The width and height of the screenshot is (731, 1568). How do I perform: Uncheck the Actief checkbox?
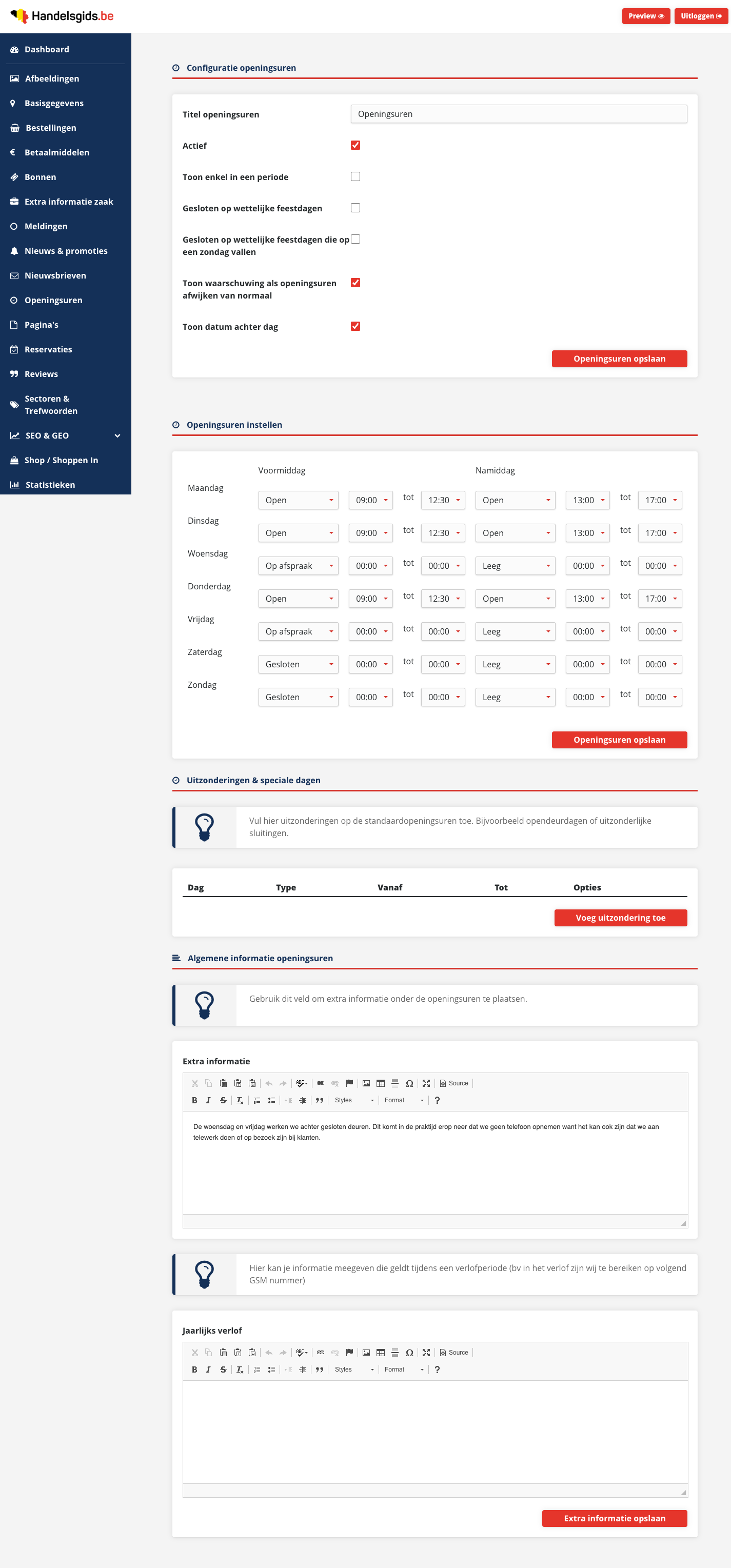click(x=355, y=146)
